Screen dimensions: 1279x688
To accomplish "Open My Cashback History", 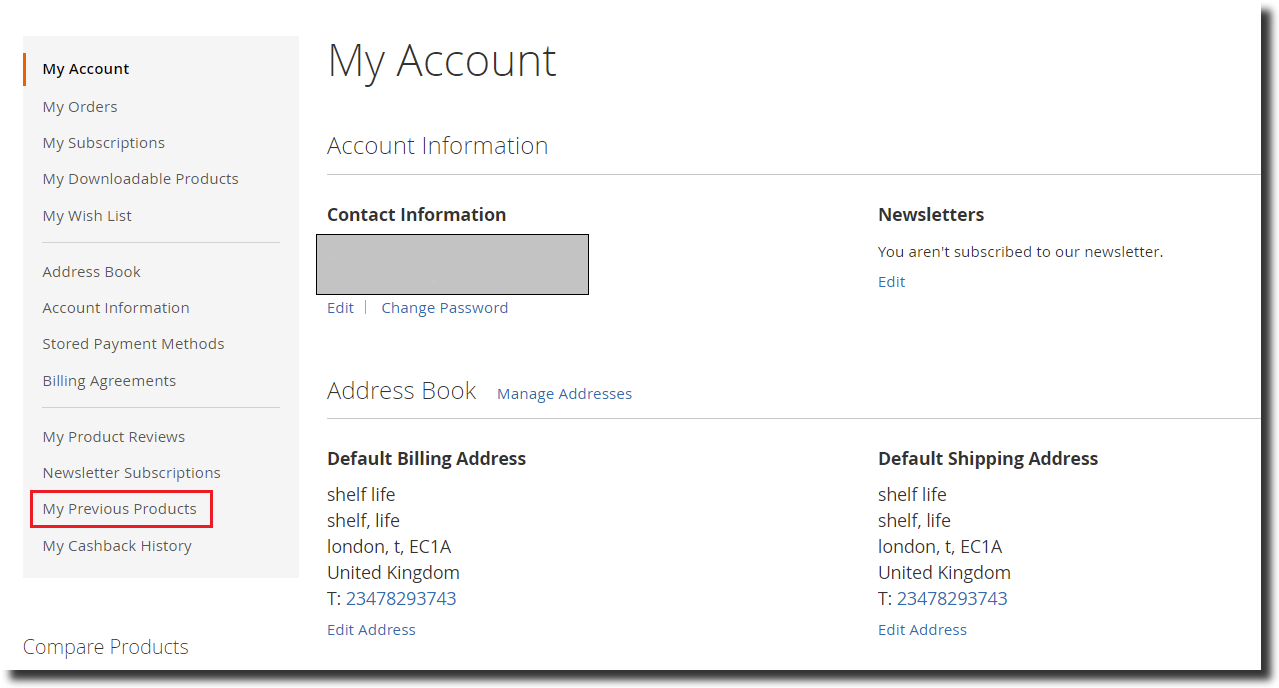I will click(x=117, y=546).
